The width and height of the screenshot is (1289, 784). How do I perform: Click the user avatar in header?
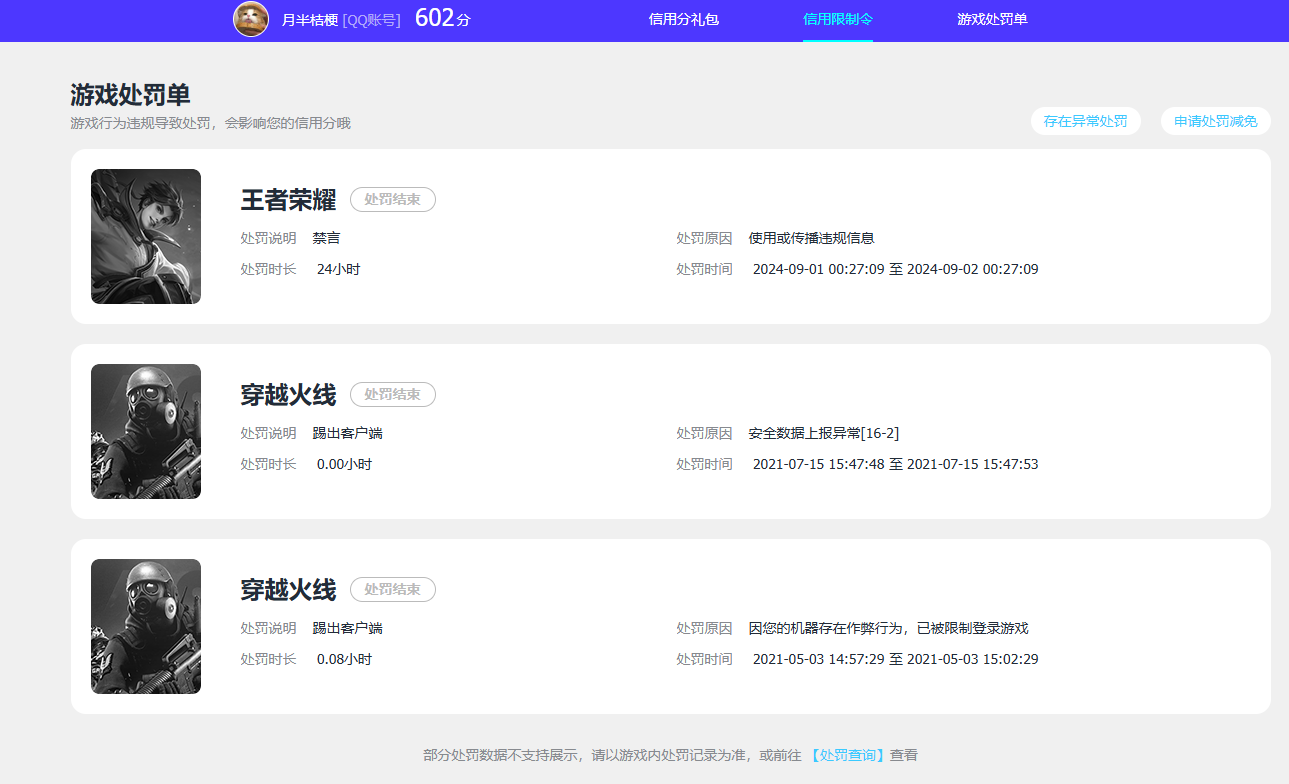251,19
